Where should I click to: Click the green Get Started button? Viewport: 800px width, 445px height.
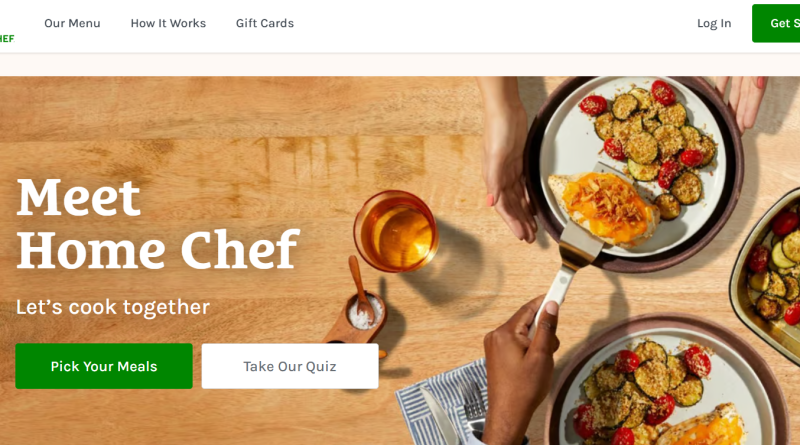[776, 23]
